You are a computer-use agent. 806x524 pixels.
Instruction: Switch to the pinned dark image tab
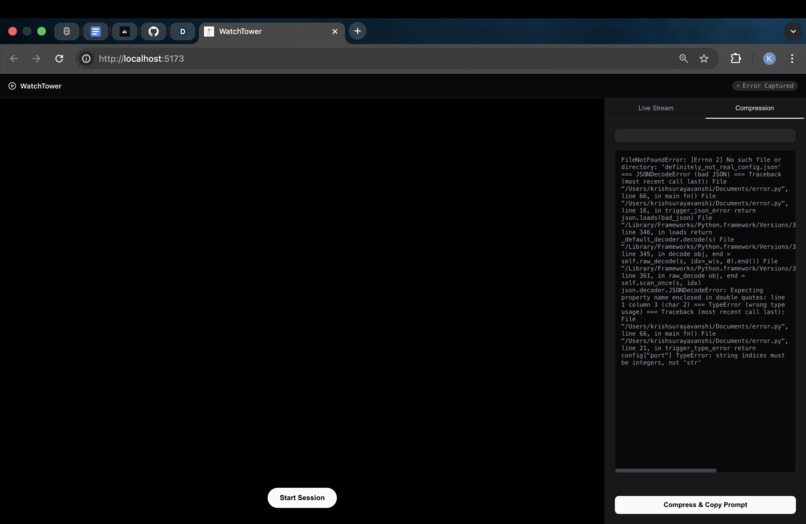click(124, 31)
